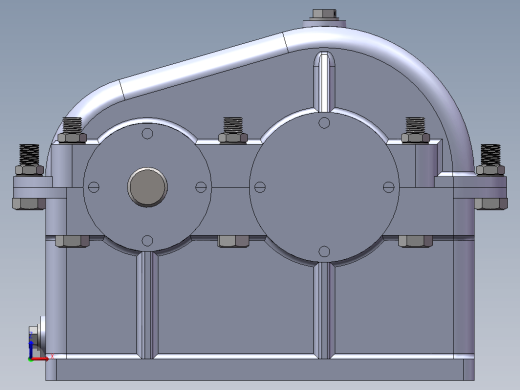
Task: Select the lower rib beneath large bearing cover
Action: 324,311
